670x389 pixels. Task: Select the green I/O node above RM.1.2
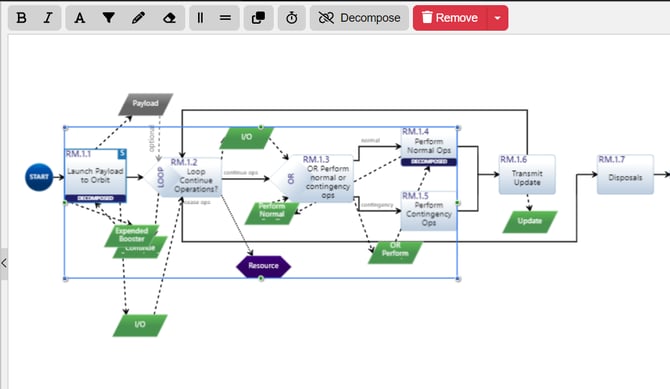pyautogui.click(x=247, y=137)
